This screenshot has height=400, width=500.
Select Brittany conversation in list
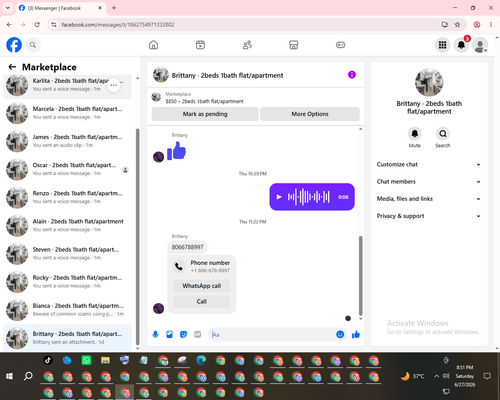67,338
